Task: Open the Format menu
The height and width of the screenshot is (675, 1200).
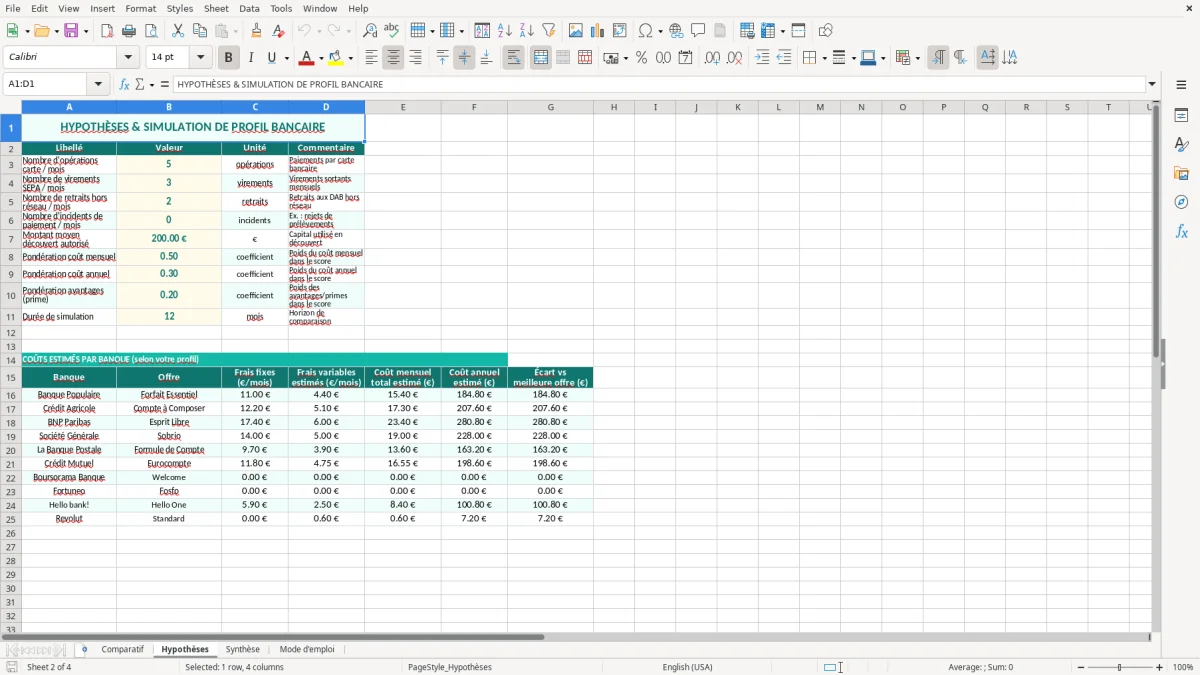Action: [x=141, y=8]
